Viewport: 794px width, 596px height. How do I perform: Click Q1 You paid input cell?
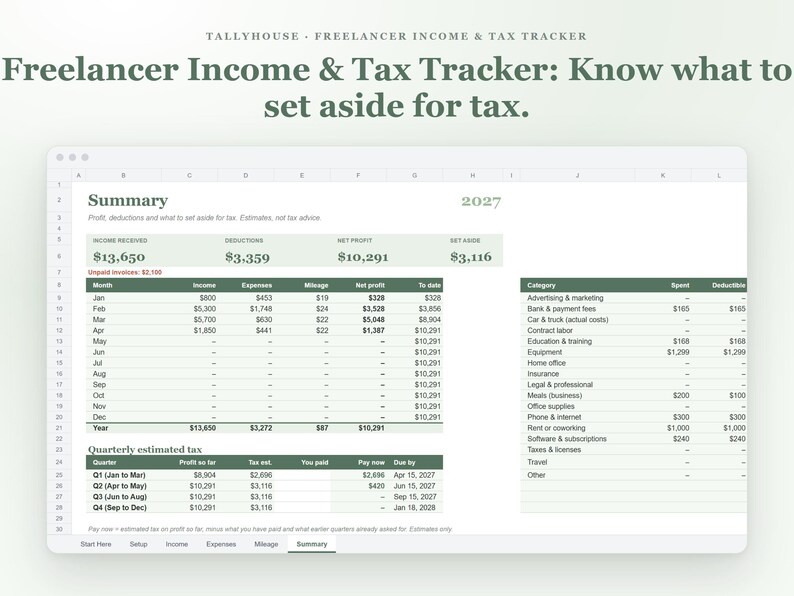click(303, 475)
